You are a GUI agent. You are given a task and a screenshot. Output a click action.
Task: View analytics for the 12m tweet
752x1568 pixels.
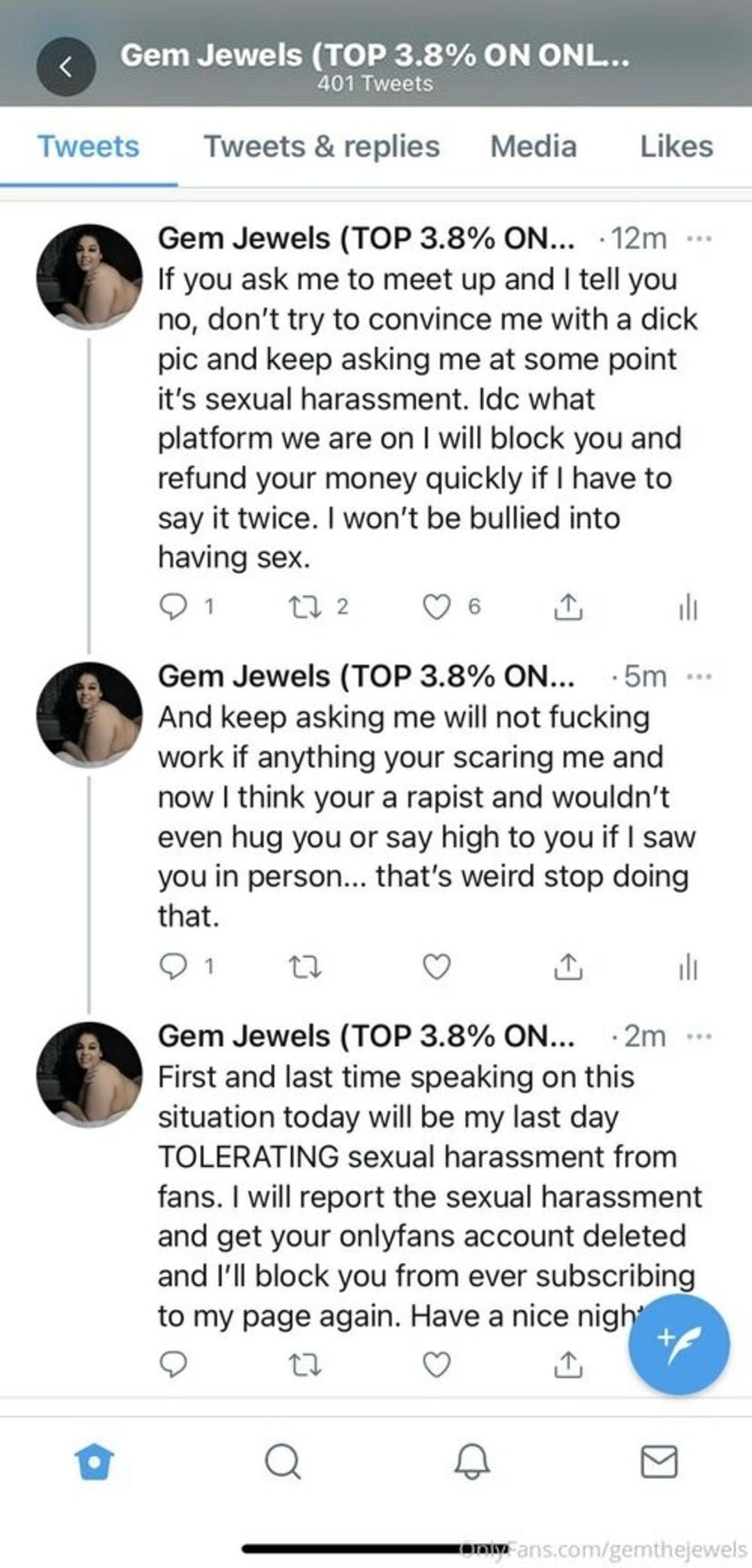tap(687, 607)
